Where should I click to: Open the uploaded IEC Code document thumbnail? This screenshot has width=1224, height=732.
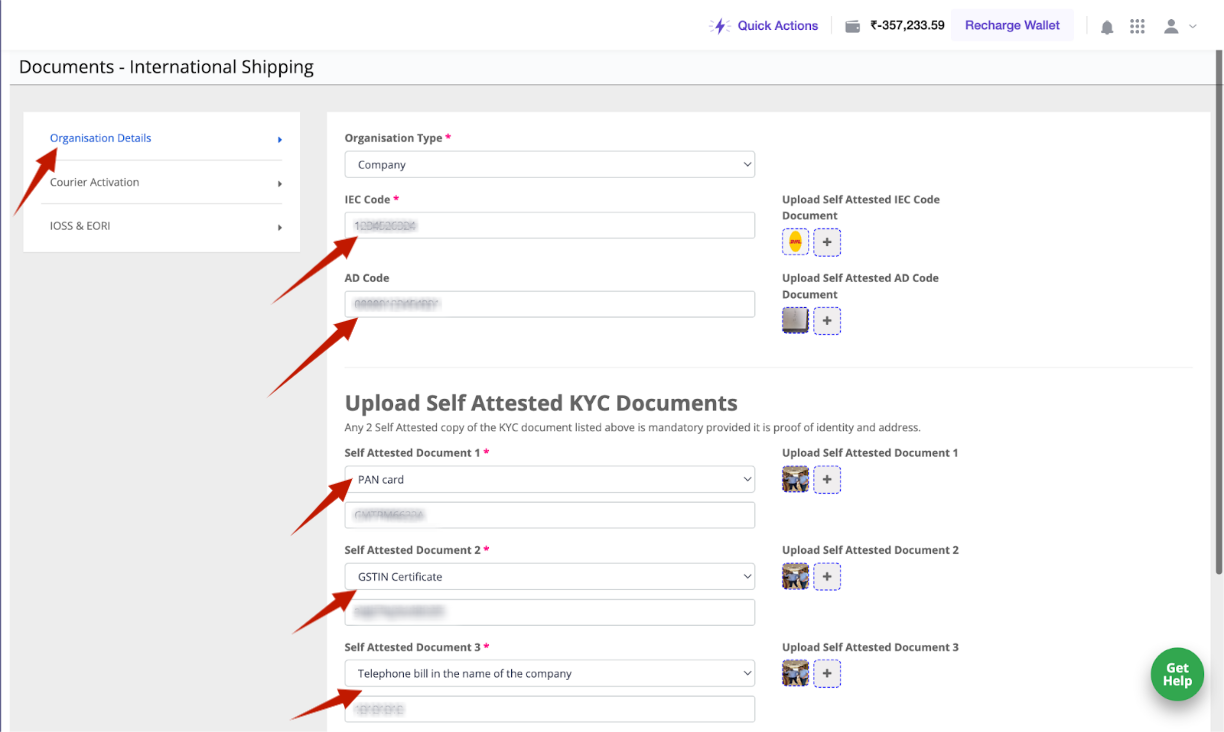click(x=795, y=242)
